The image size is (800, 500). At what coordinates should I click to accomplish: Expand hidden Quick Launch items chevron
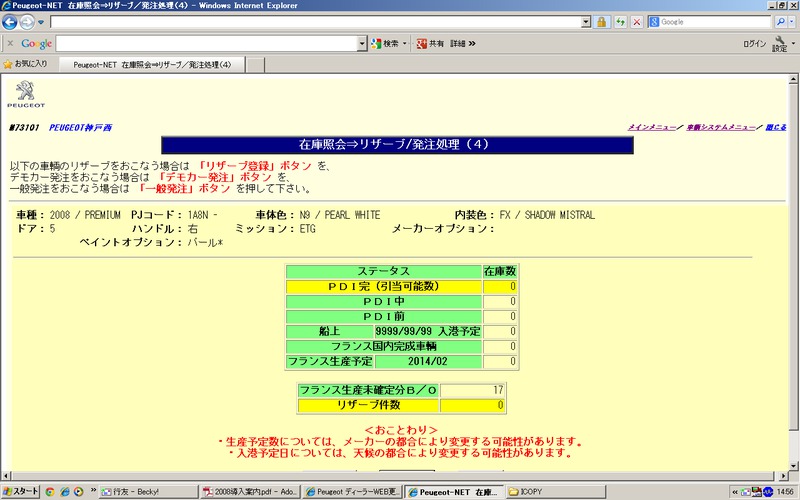93,490
